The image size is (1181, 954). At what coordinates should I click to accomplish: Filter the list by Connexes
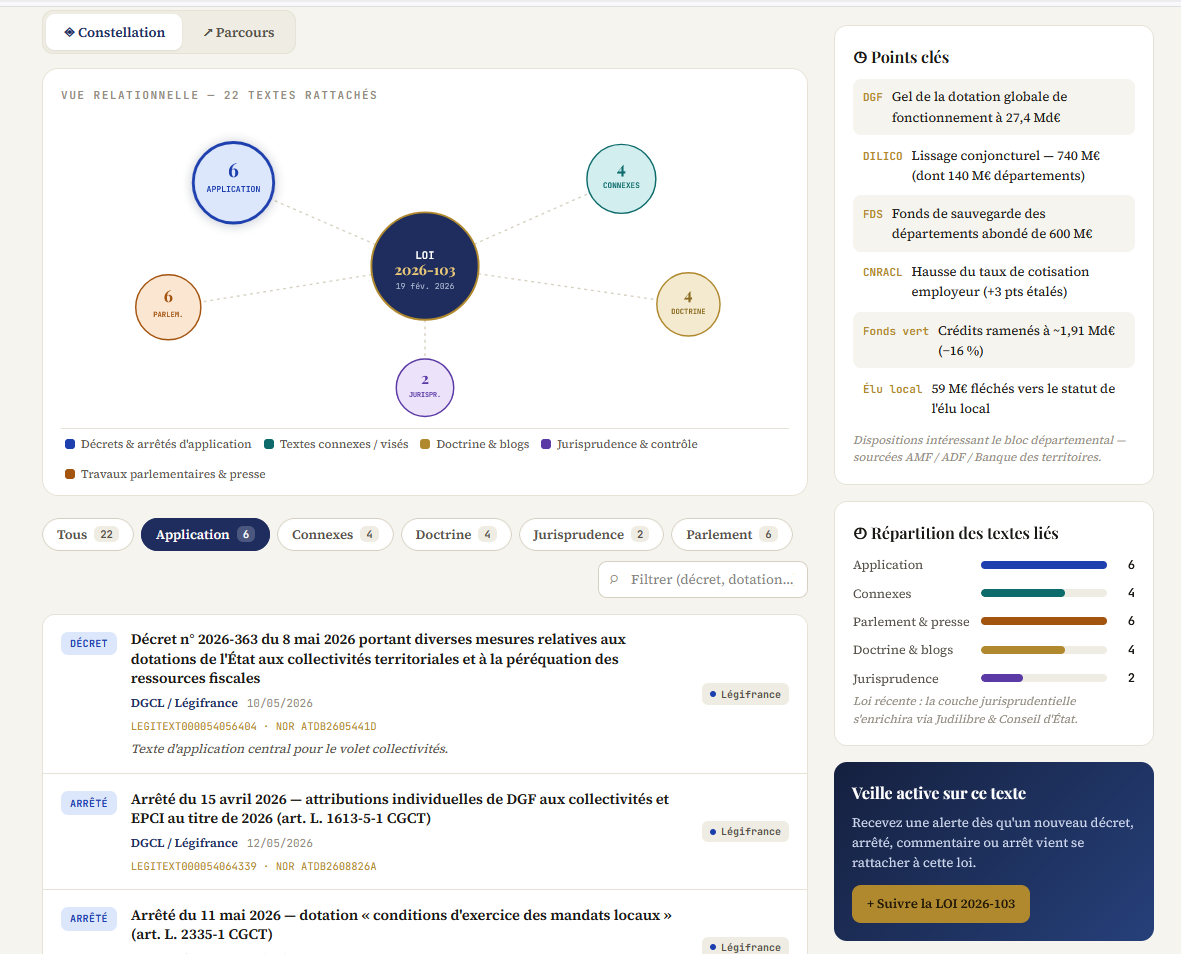click(335, 535)
